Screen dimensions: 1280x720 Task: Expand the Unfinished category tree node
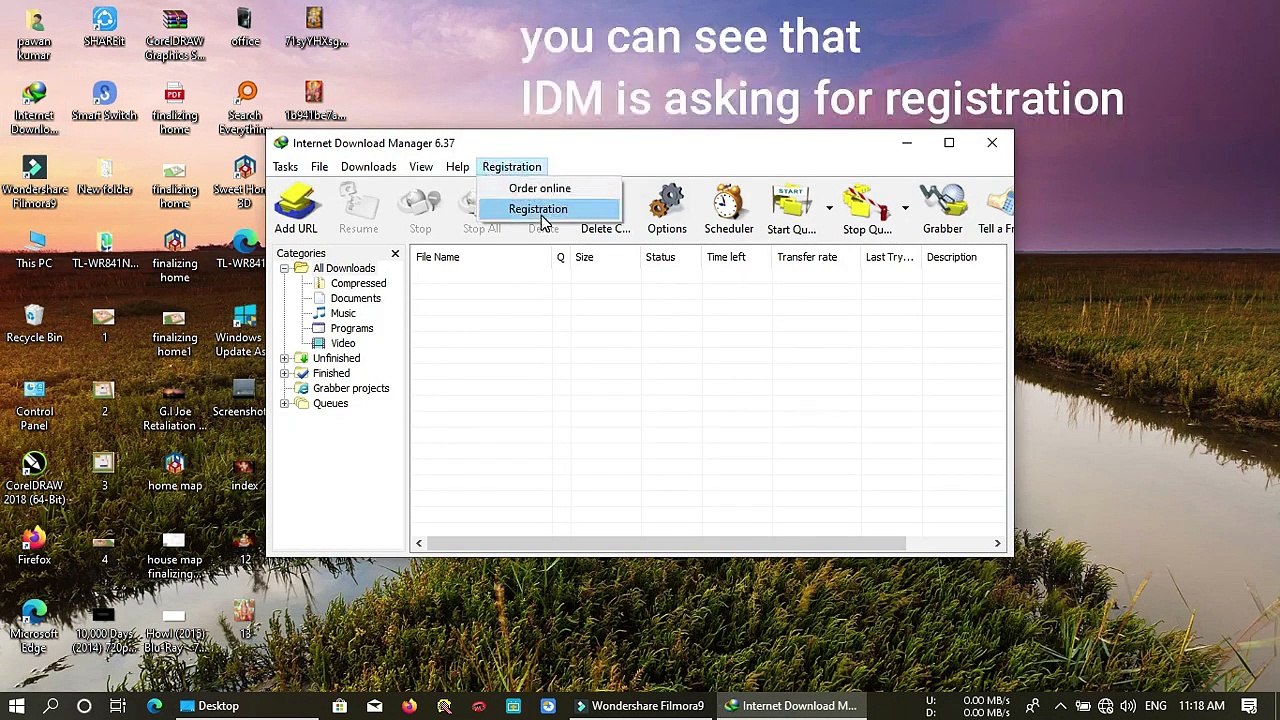tap(285, 358)
